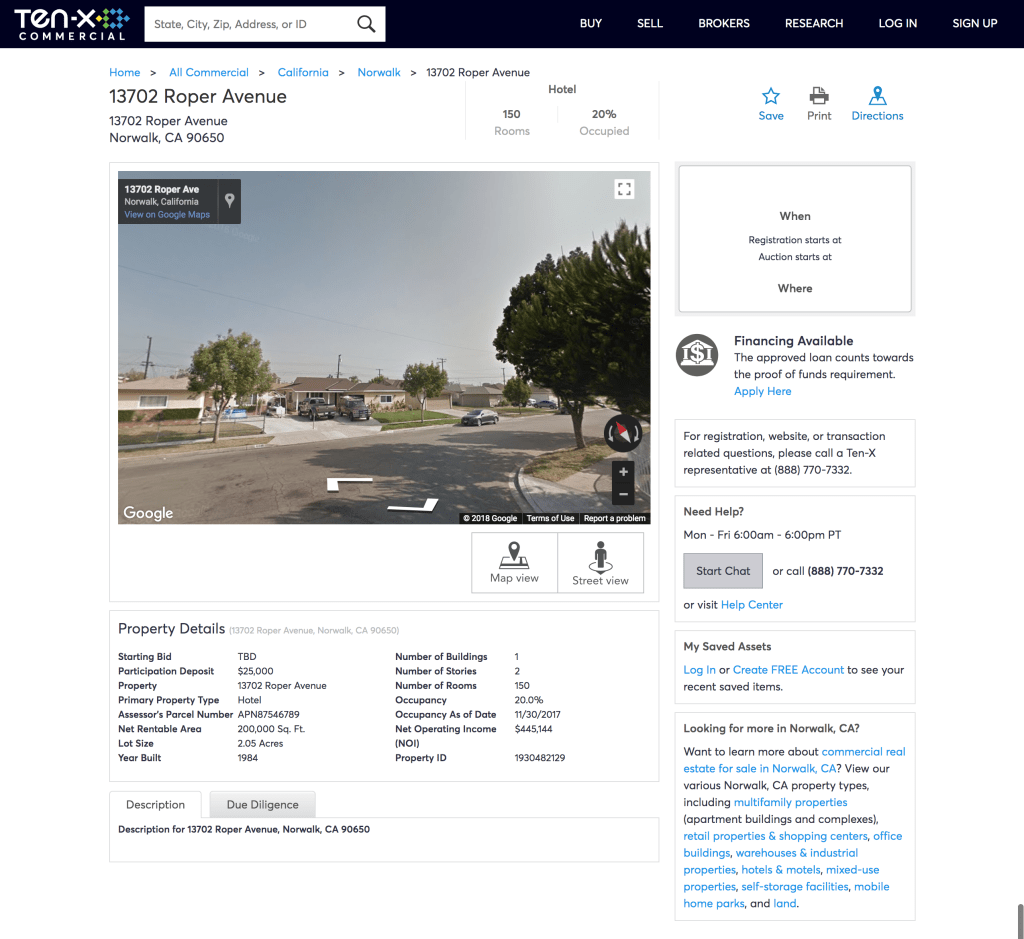Go to Norwalk breadcrumb link
This screenshot has width=1024, height=939.
[x=379, y=72]
